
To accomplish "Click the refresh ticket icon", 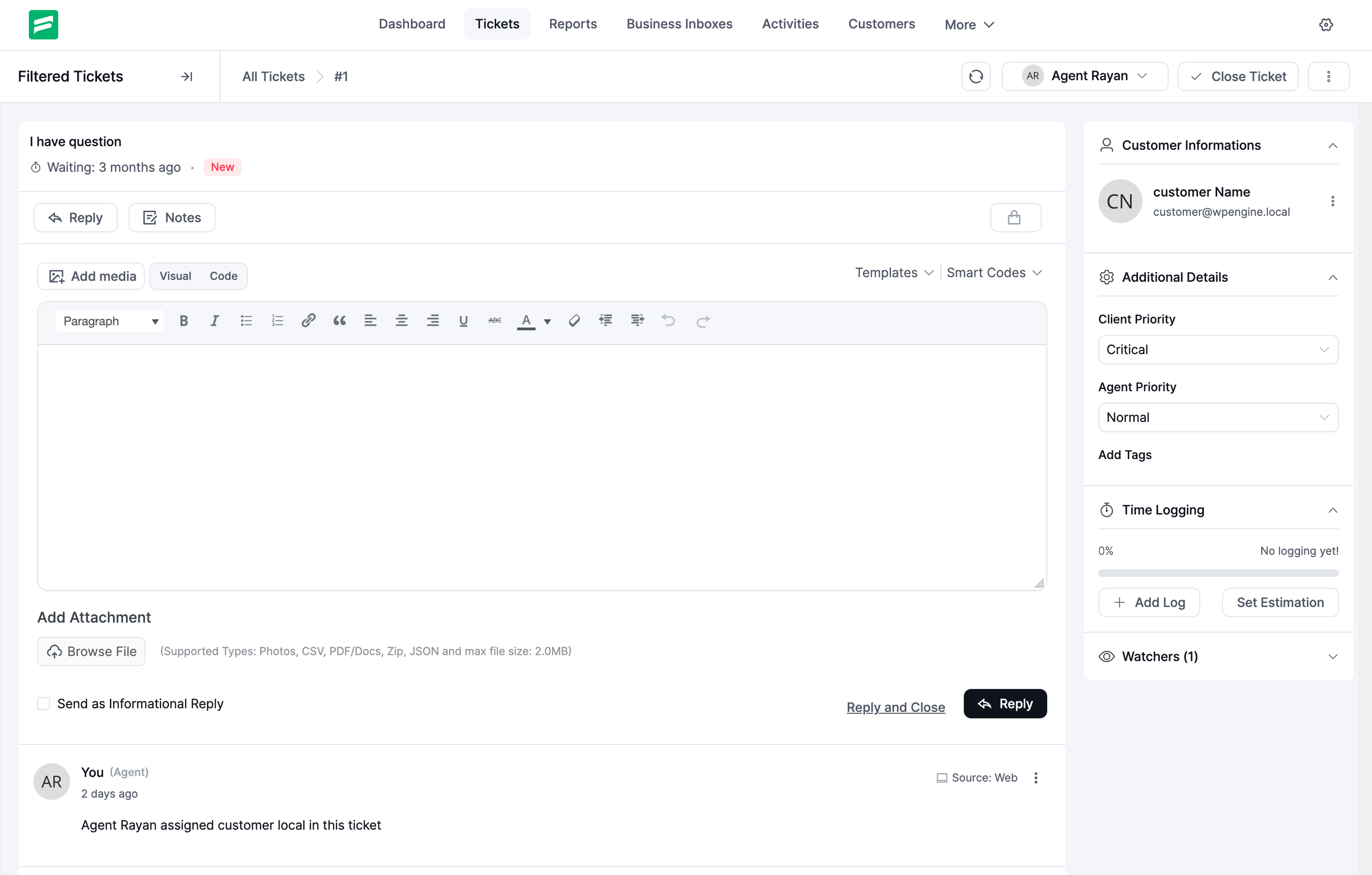I will [x=975, y=77].
